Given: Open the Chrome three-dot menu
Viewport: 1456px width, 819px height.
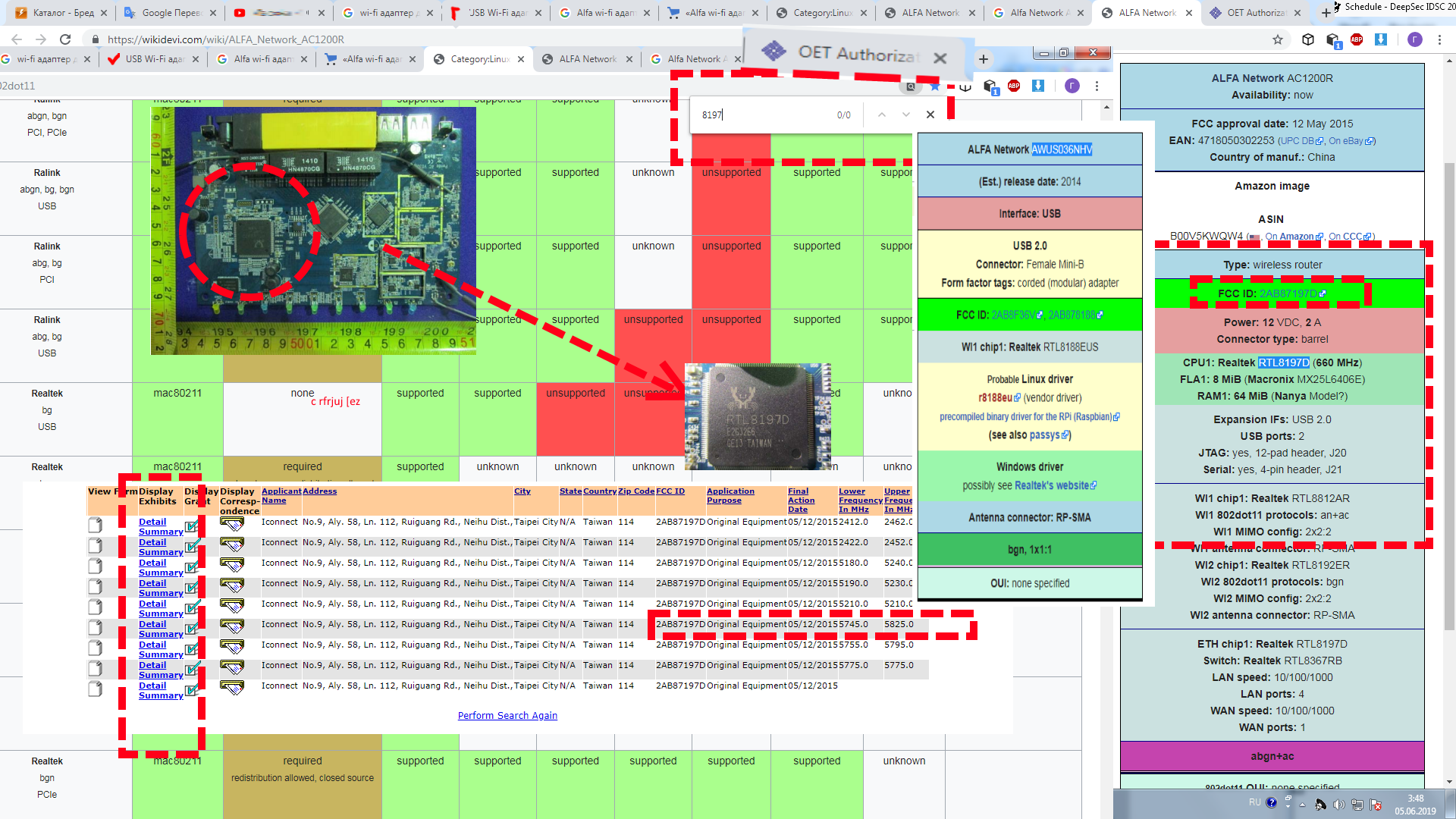Looking at the screenshot, I should (1439, 39).
